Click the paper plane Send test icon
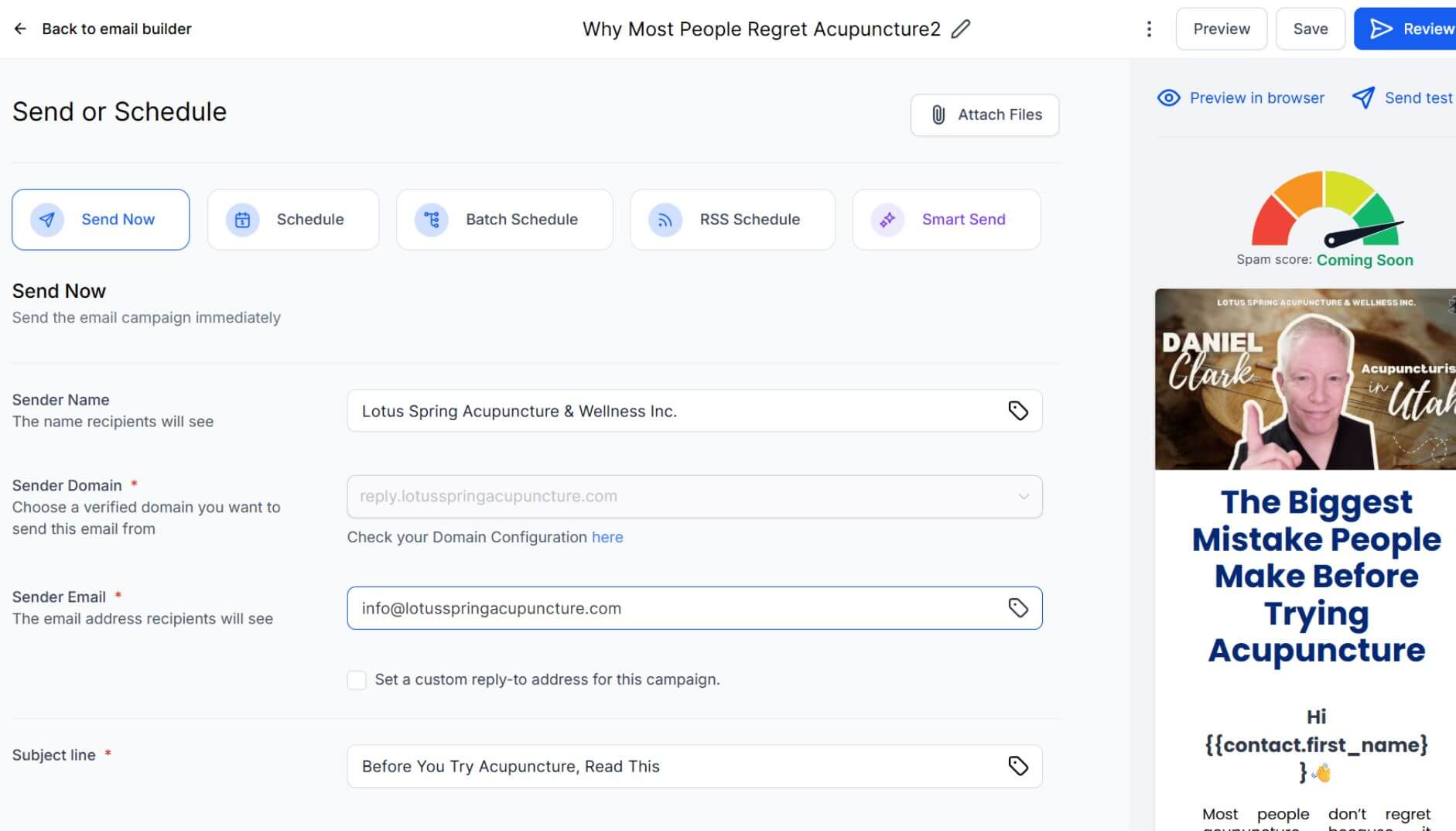This screenshot has width=1456, height=831. click(x=1363, y=98)
